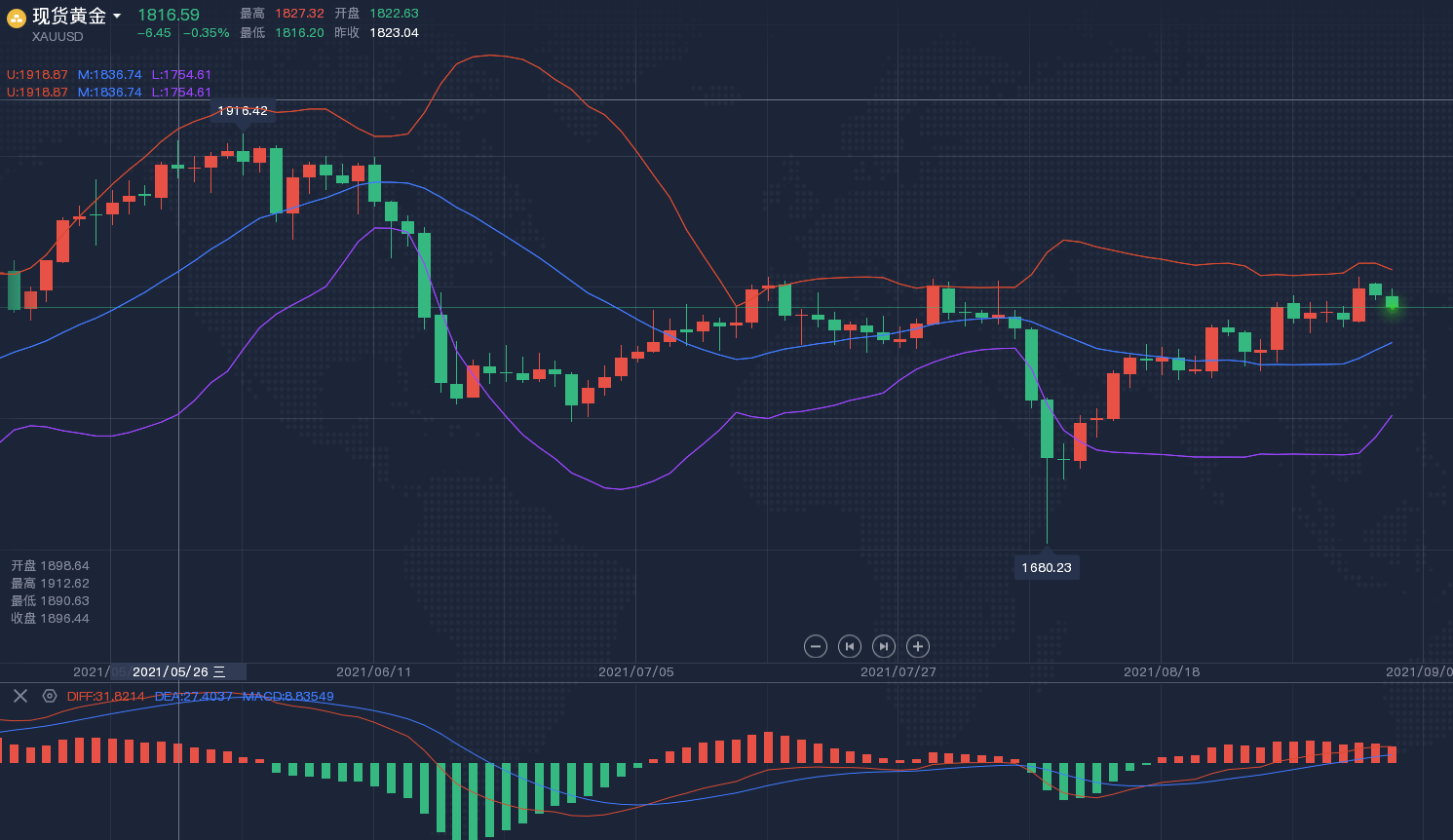Click the 2021/06/11 date on time axis
The height and width of the screenshot is (840, 1453).
point(373,672)
